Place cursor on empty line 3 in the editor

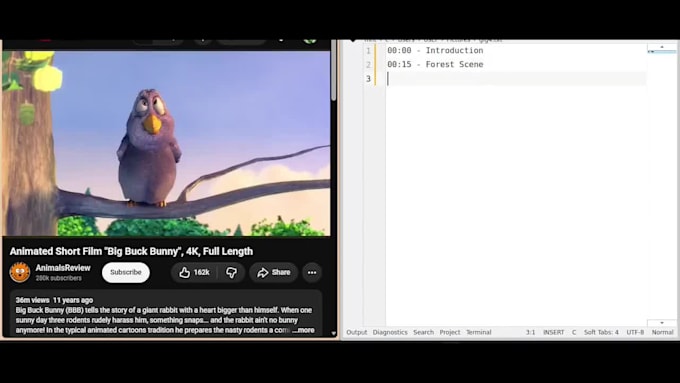point(516,79)
